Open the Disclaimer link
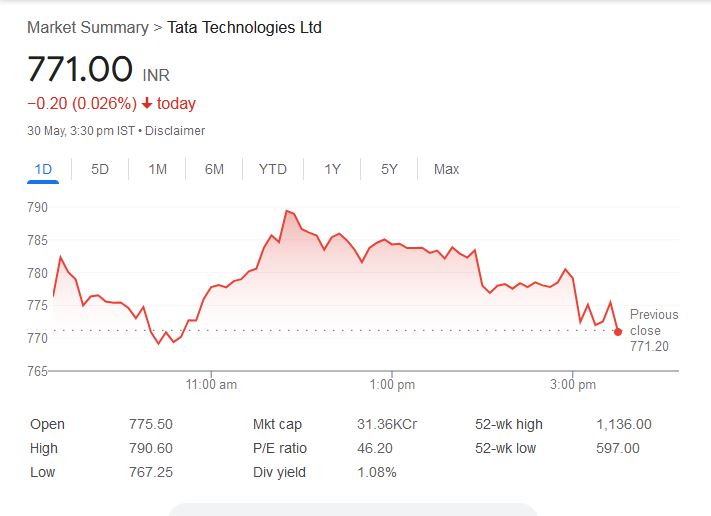 [x=177, y=131]
